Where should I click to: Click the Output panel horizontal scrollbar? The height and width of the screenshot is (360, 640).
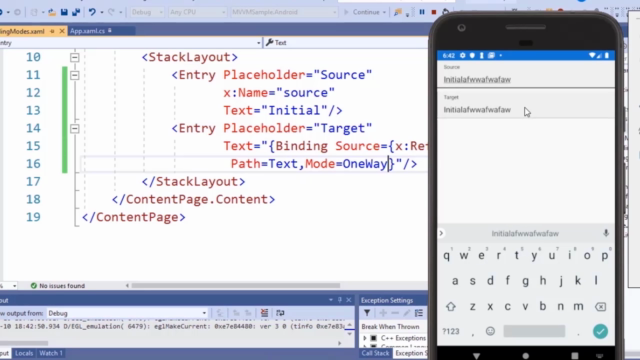24,343
